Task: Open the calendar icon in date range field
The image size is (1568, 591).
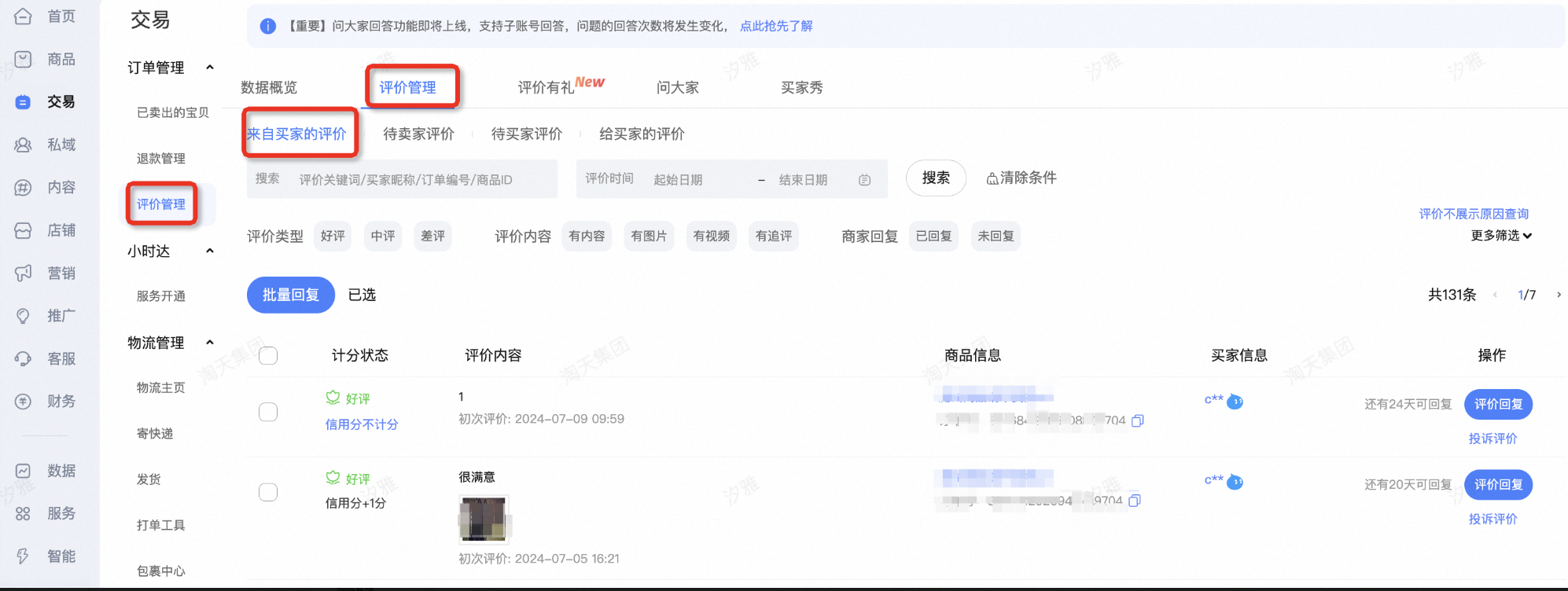Action: point(865,180)
